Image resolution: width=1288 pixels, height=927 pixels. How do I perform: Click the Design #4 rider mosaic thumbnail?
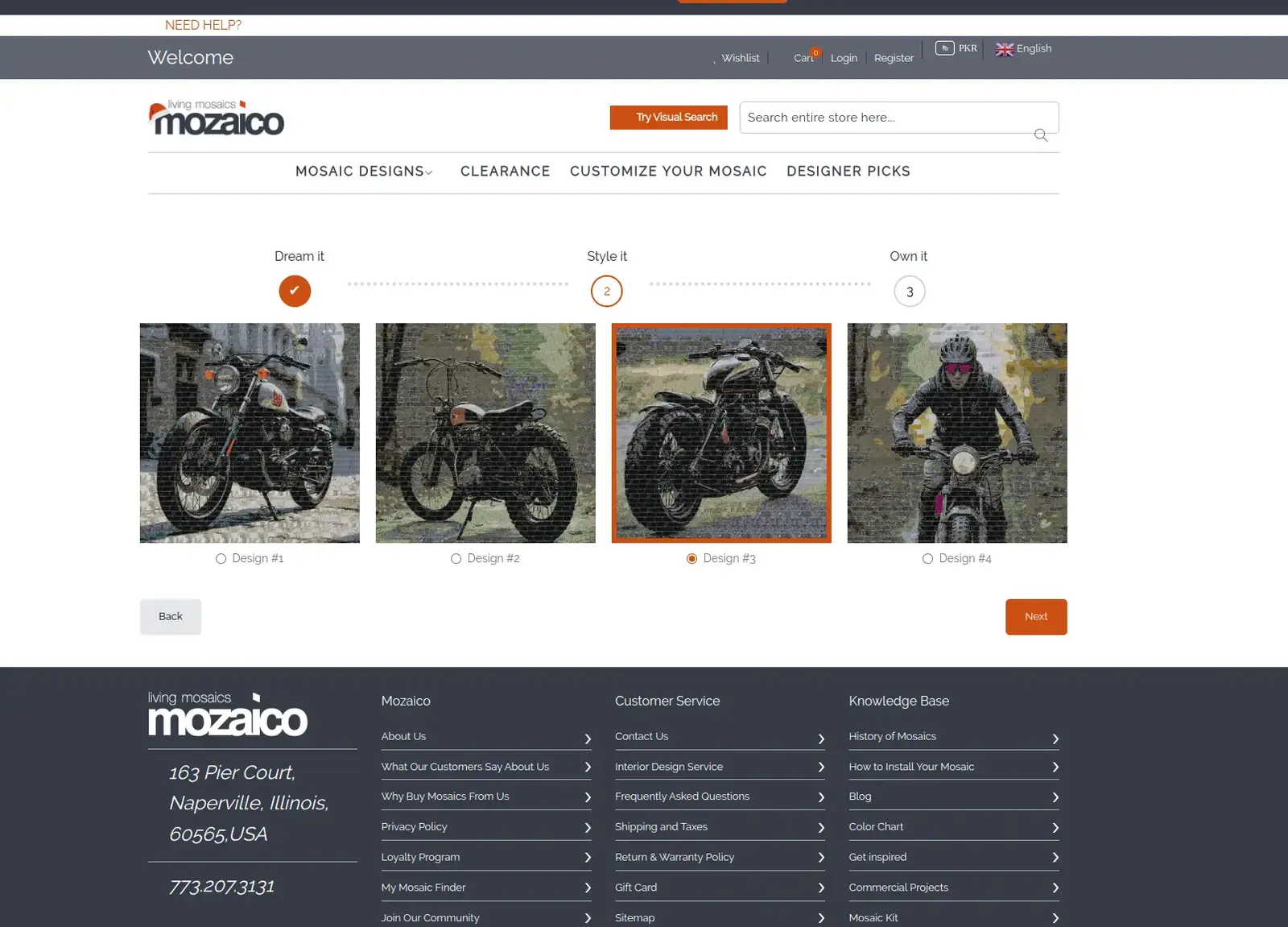956,433
